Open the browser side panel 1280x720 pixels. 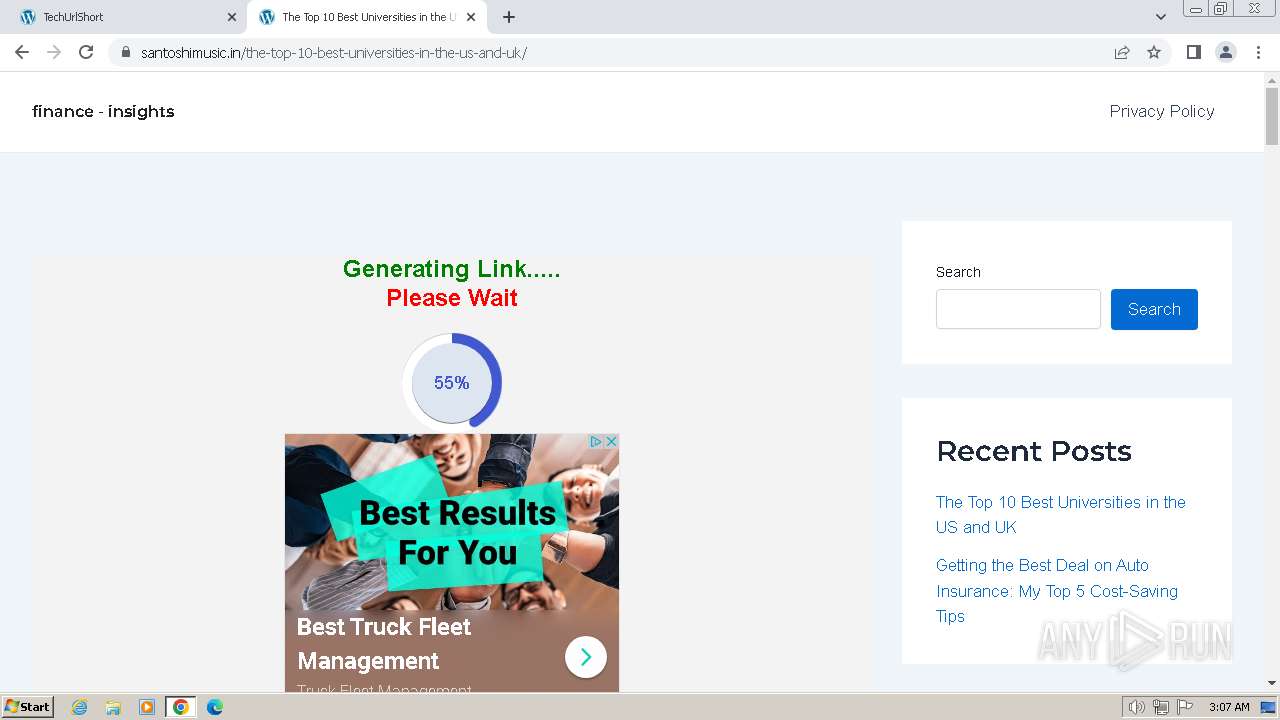coord(1193,52)
